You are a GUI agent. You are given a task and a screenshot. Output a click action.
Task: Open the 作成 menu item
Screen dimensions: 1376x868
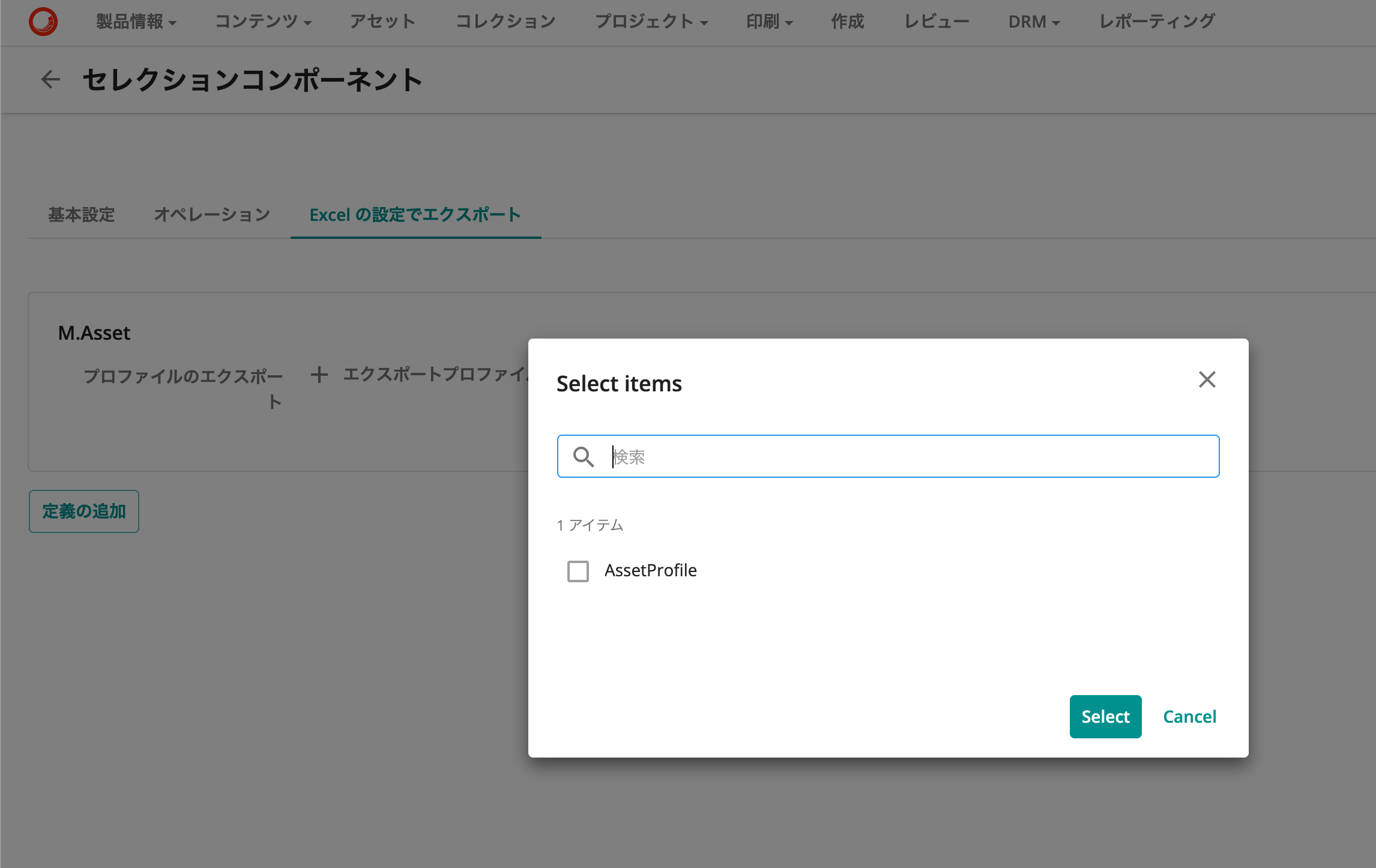click(847, 22)
